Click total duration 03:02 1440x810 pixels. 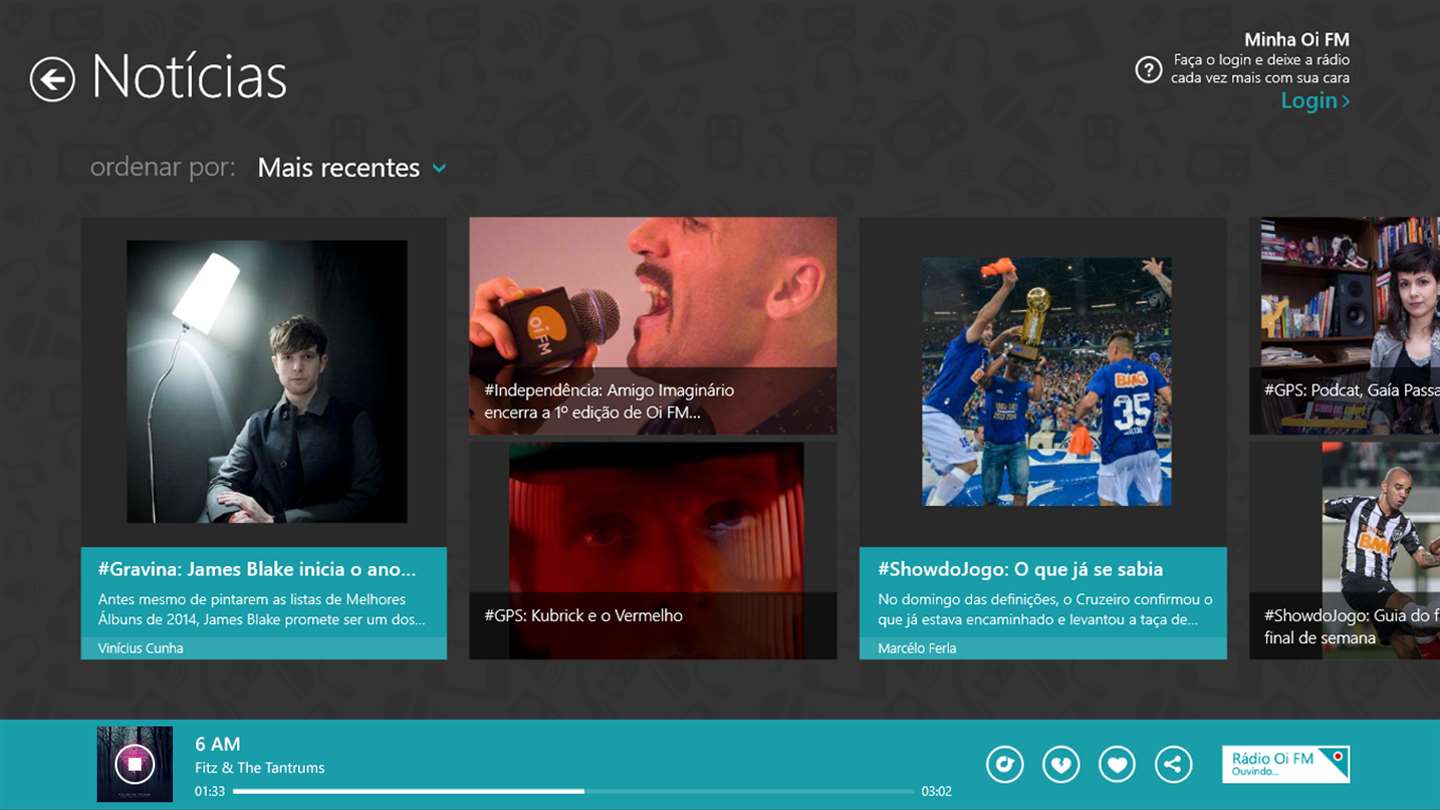pyautogui.click(x=936, y=791)
